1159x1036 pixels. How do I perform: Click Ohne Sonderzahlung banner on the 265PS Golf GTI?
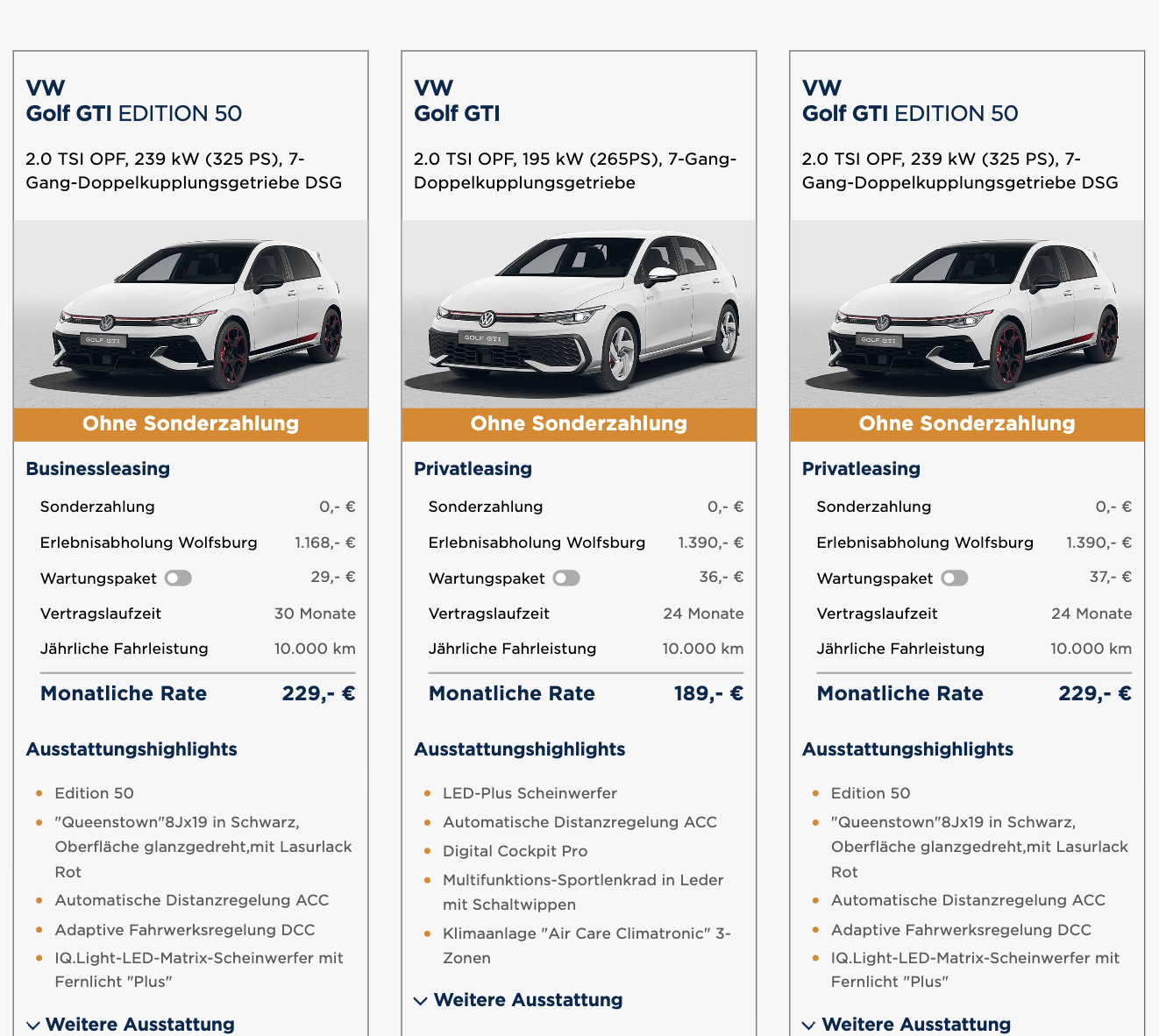579,424
